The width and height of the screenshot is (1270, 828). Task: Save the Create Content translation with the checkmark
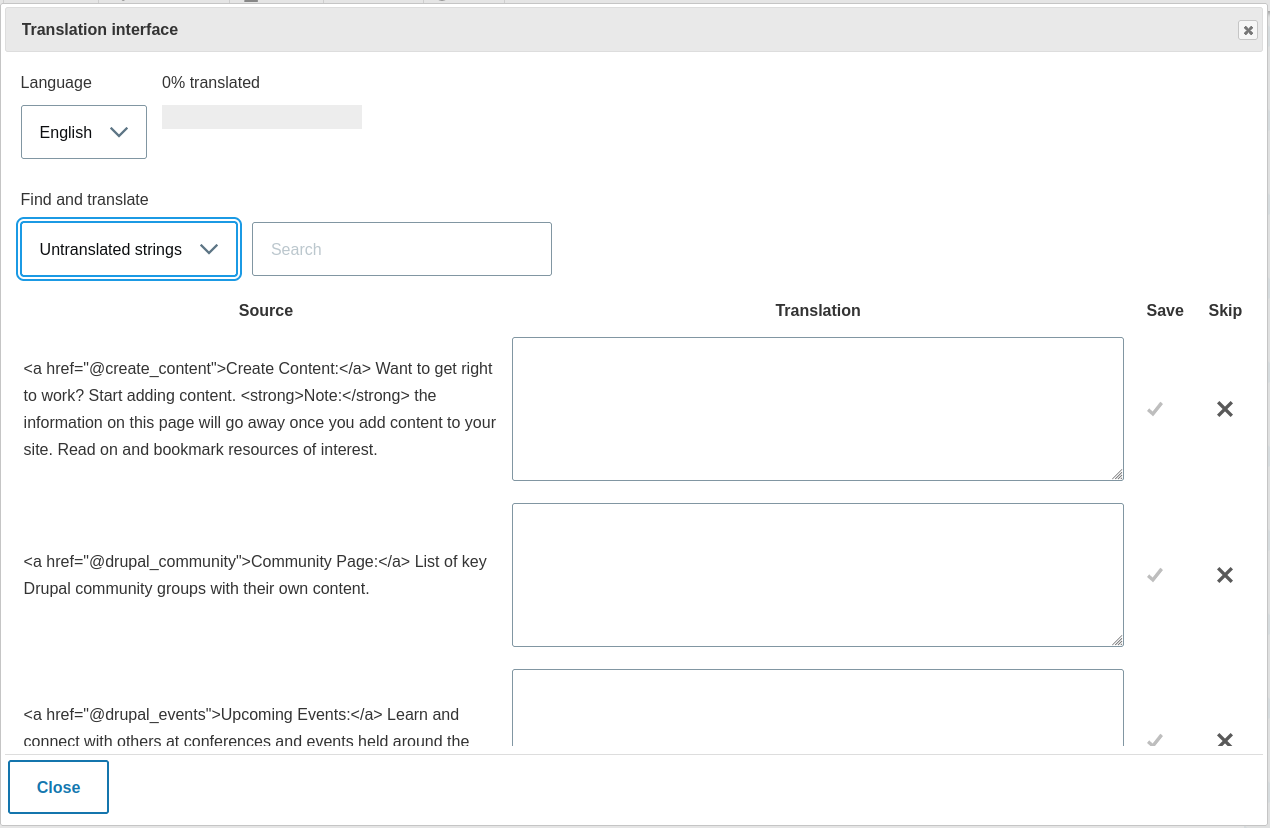coord(1155,409)
